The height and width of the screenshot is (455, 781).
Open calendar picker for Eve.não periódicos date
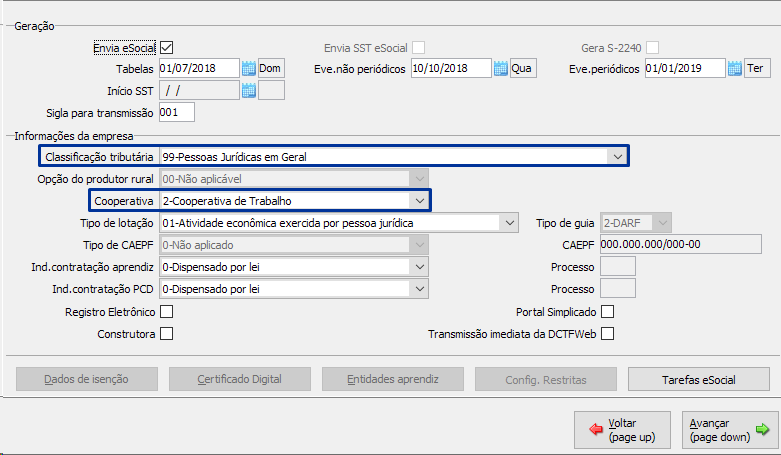coord(501,68)
